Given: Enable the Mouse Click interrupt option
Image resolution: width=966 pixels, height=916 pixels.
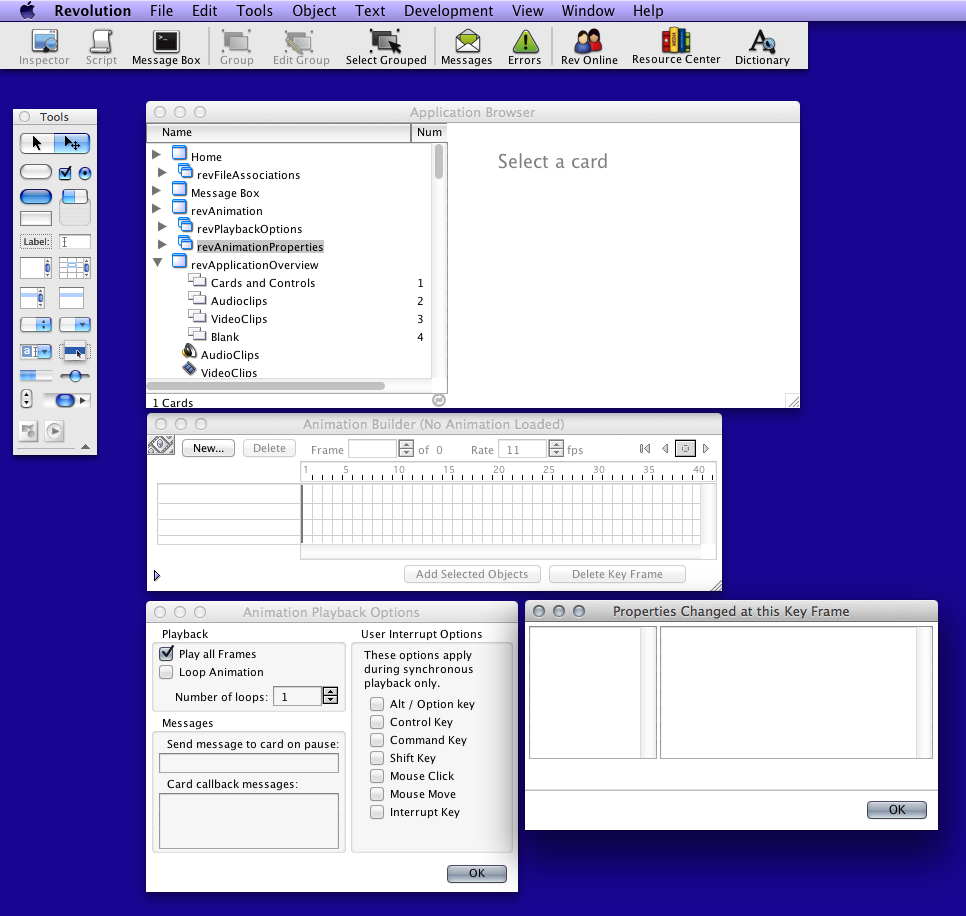Looking at the screenshot, I should 377,776.
